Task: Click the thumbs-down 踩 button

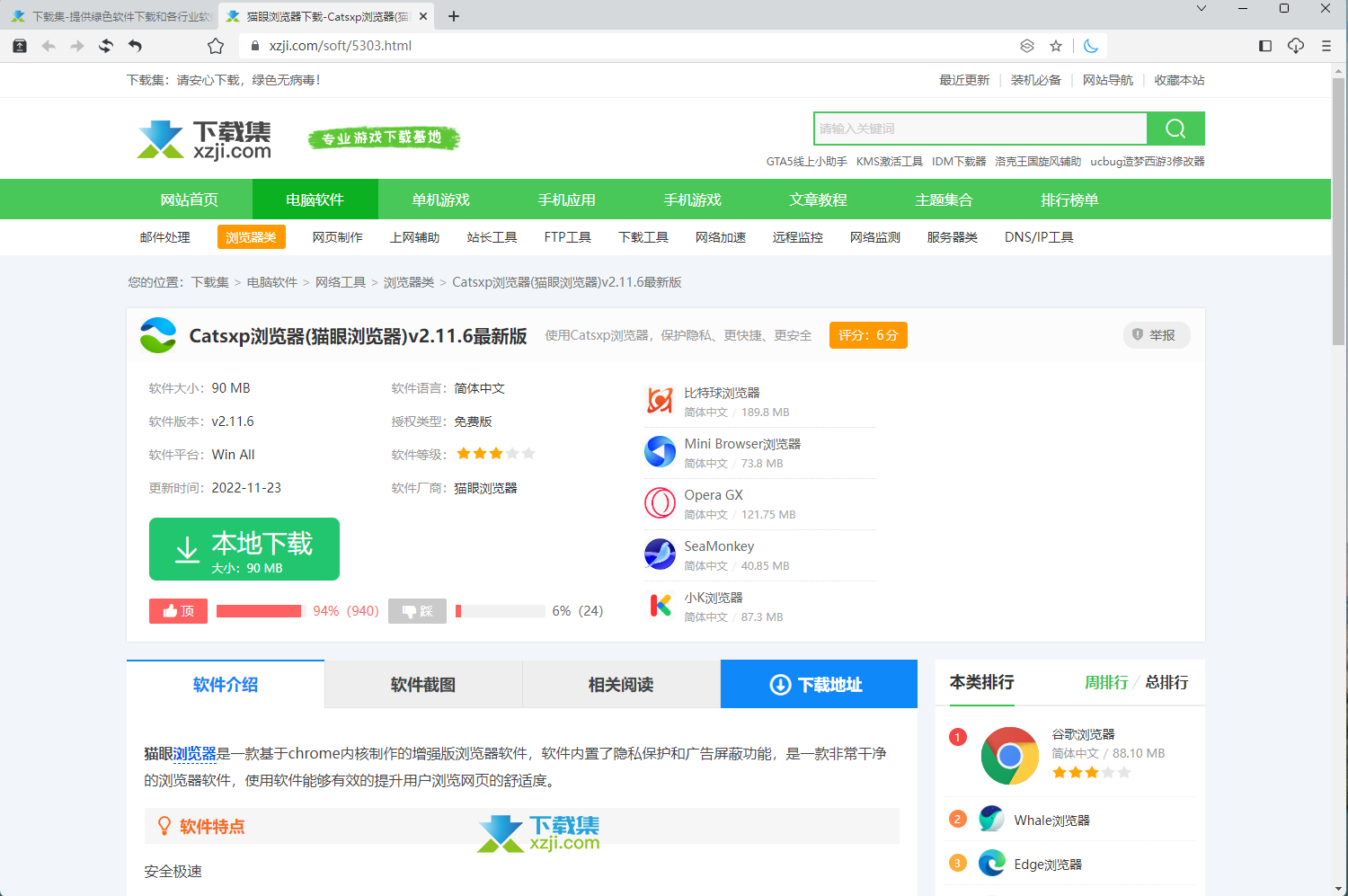Action: pos(417,611)
